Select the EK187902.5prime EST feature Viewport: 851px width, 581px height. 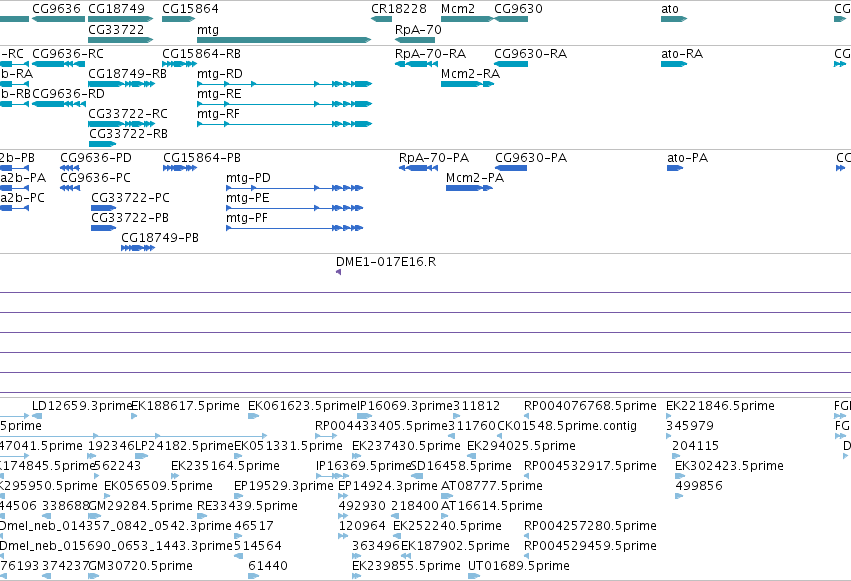405,557
